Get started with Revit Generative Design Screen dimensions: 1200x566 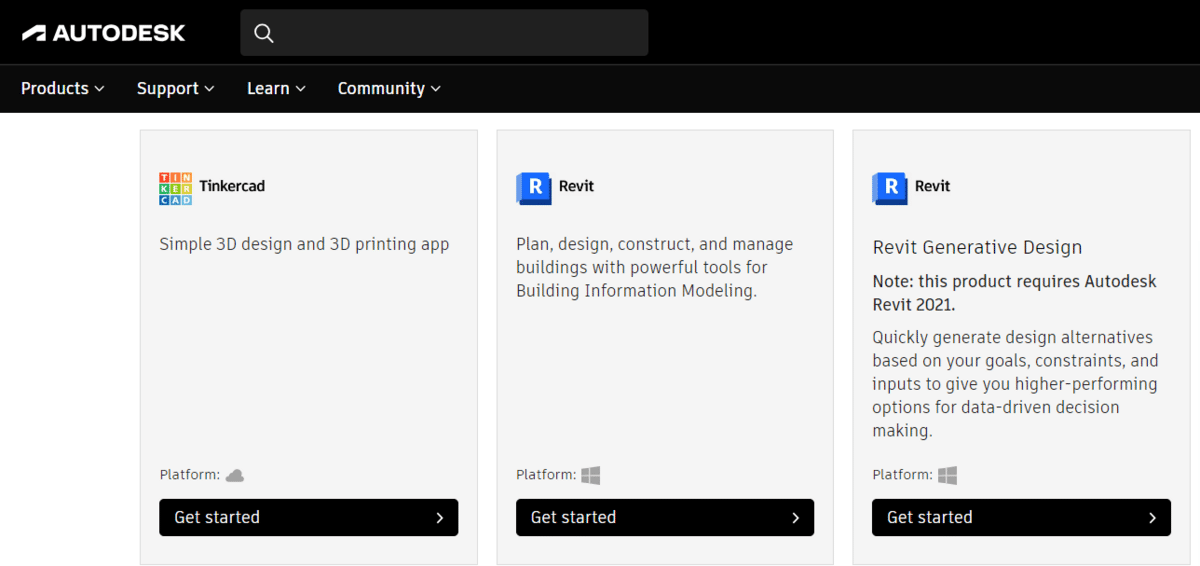click(x=1021, y=517)
